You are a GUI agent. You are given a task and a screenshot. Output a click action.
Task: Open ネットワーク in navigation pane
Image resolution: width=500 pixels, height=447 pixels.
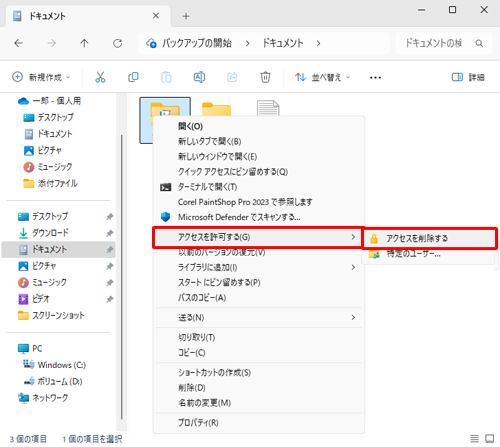click(x=43, y=398)
